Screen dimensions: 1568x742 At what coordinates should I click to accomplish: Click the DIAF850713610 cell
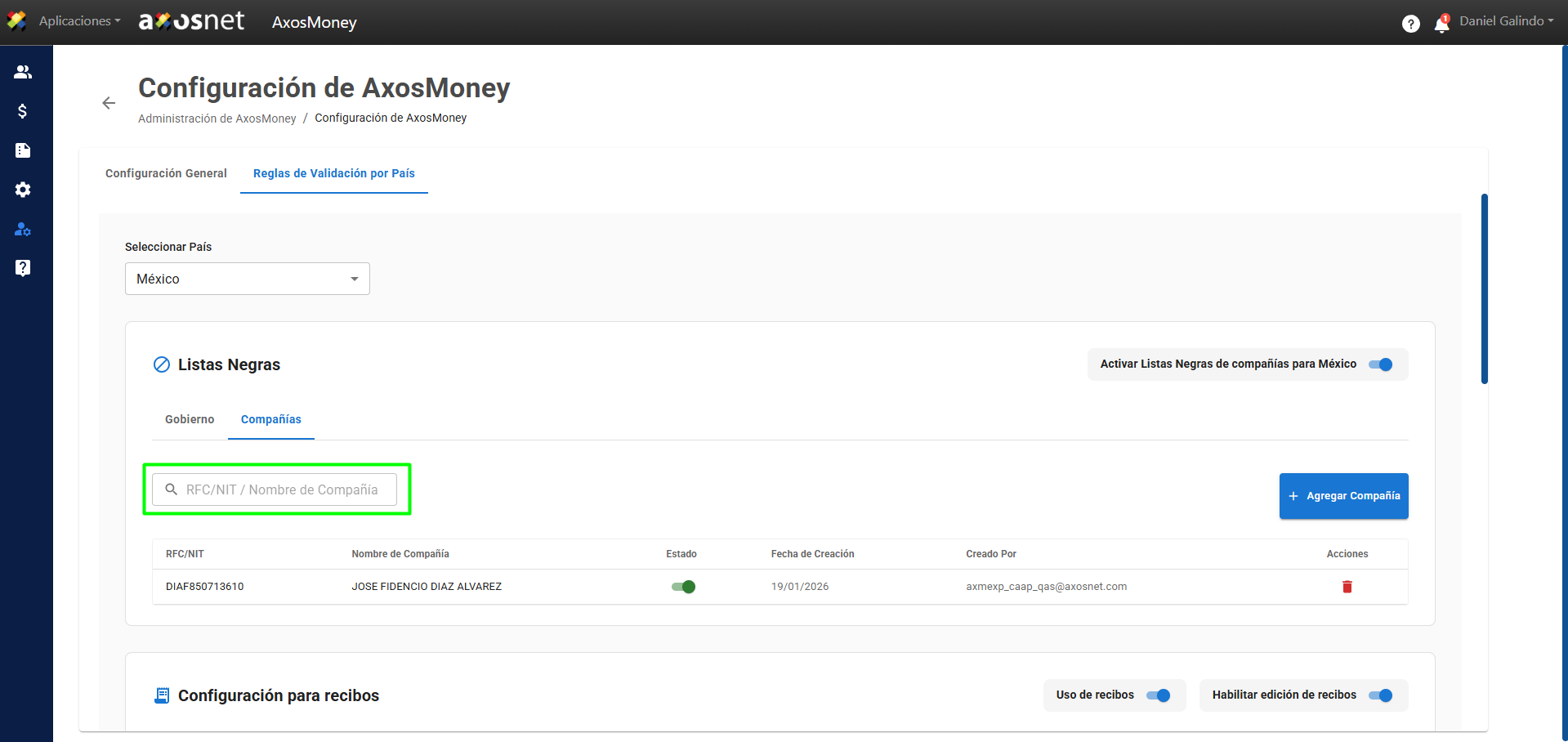(x=205, y=587)
